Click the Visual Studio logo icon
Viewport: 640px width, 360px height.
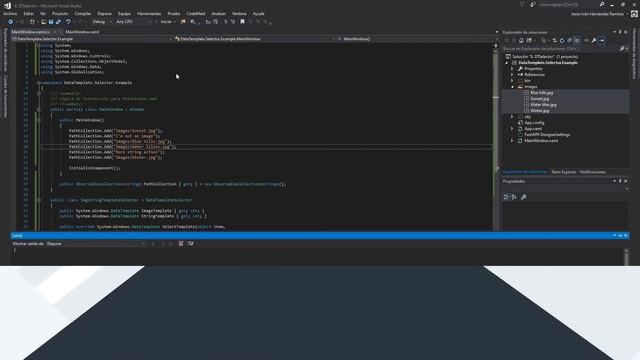(7, 5)
